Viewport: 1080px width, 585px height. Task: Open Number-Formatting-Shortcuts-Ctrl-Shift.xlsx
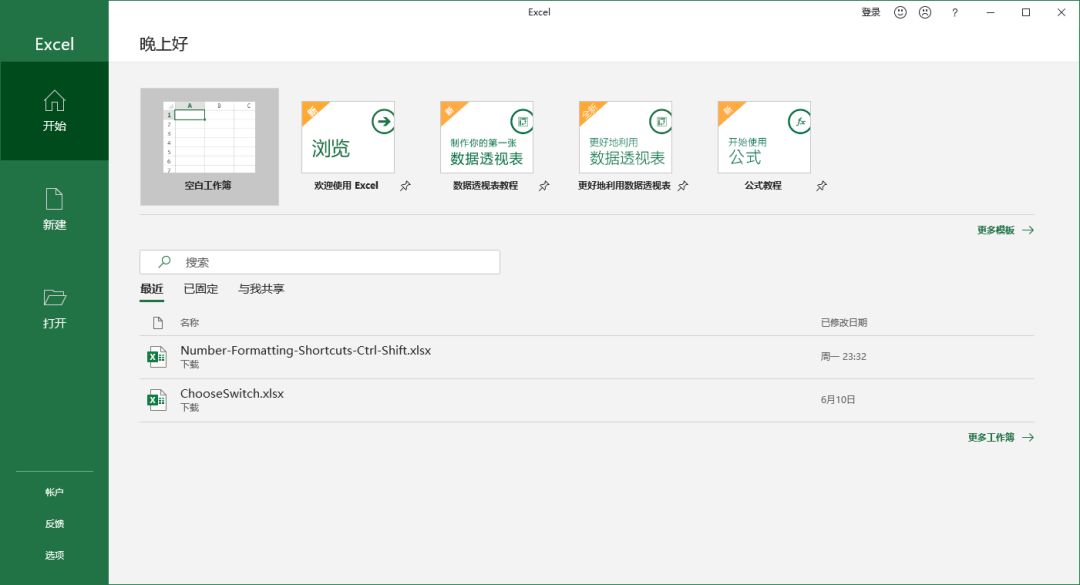click(587, 357)
